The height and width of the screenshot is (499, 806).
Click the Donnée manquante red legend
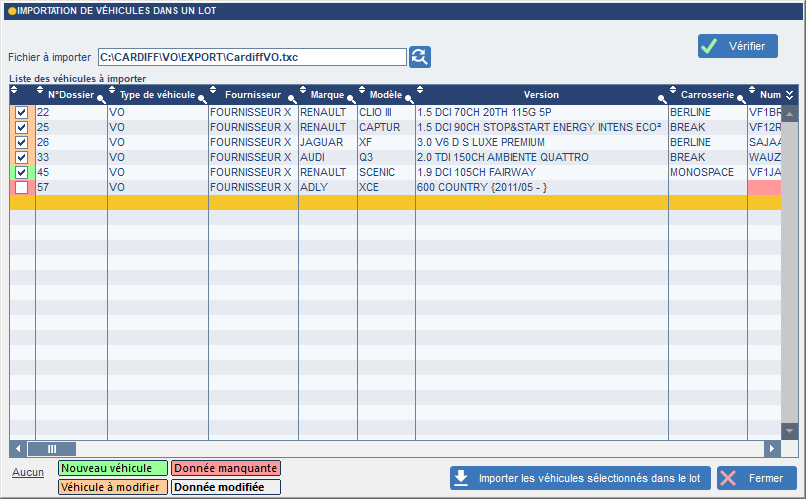coord(226,468)
